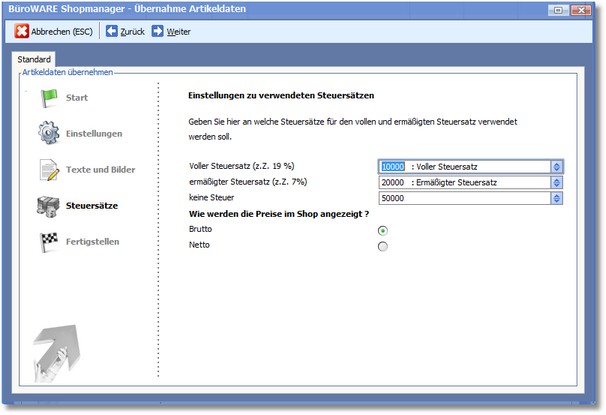Expand the Voller Steuersatz dropdown
This screenshot has width=606, height=415.
click(x=557, y=167)
